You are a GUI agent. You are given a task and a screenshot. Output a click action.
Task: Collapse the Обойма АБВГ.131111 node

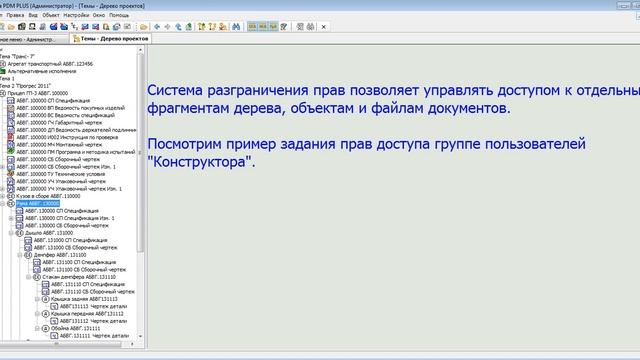click(x=37, y=329)
